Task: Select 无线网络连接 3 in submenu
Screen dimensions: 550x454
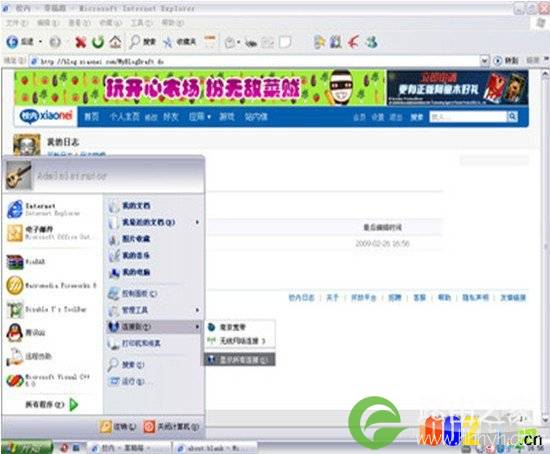Action: [240, 341]
